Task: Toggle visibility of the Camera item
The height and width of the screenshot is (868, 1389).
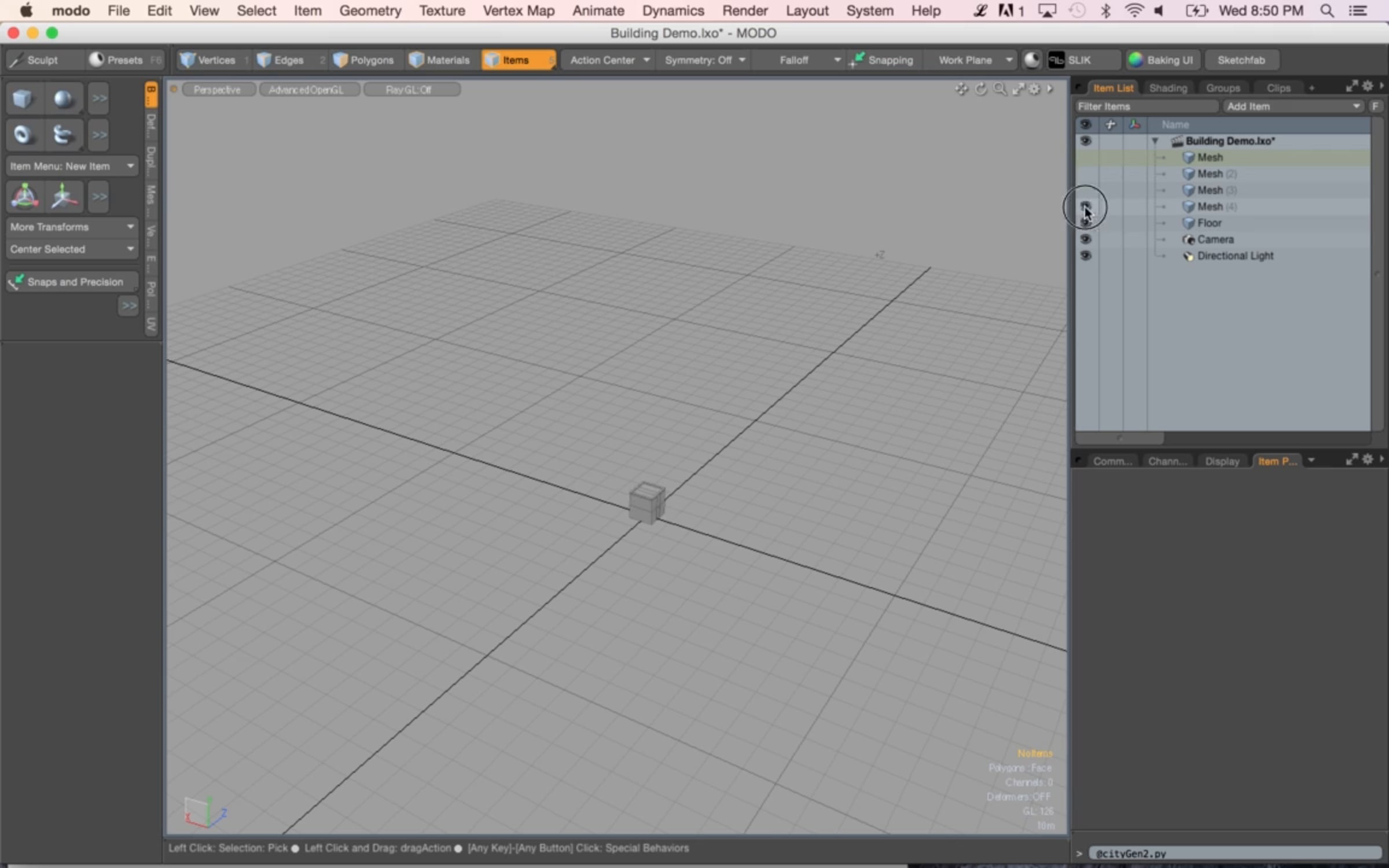Action: coord(1086,239)
